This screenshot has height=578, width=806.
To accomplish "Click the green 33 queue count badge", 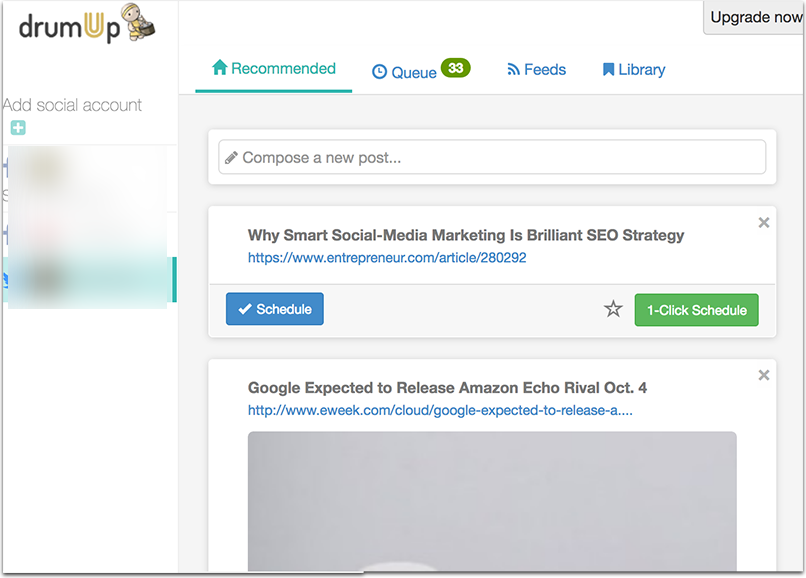I will pyautogui.click(x=455, y=68).
